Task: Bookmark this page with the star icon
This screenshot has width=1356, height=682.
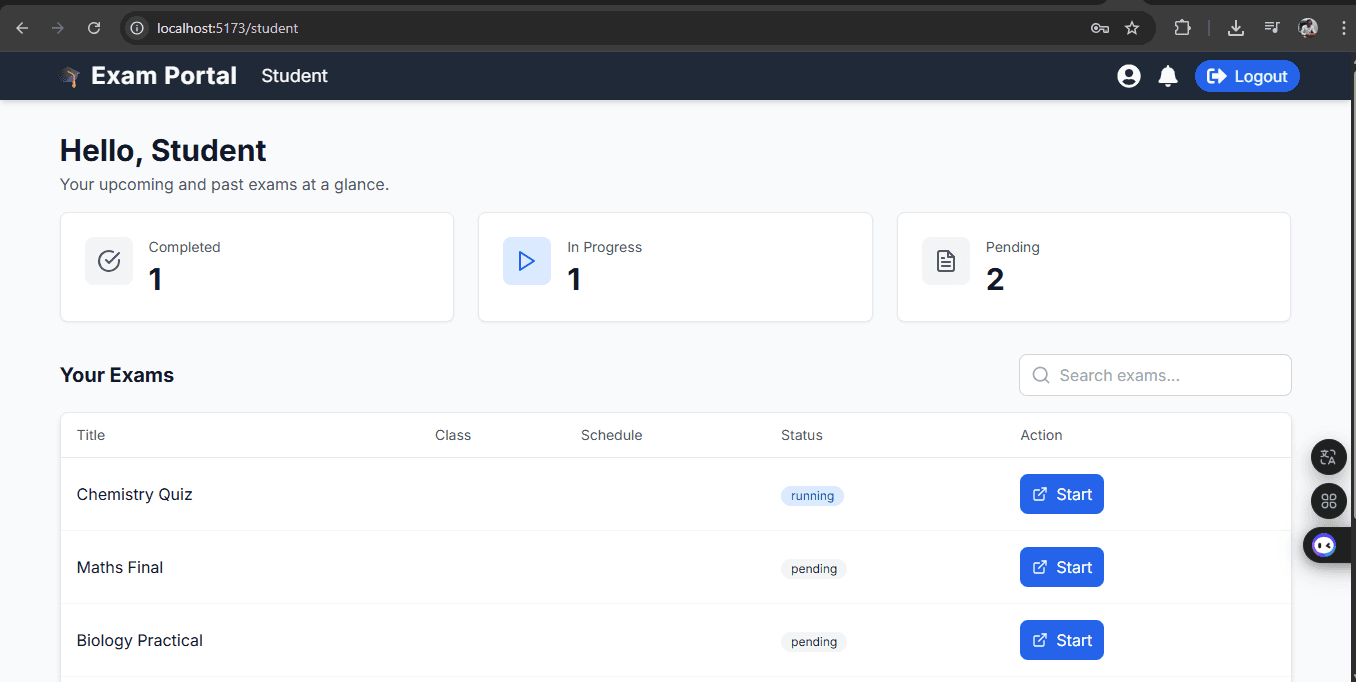Action: (1132, 28)
